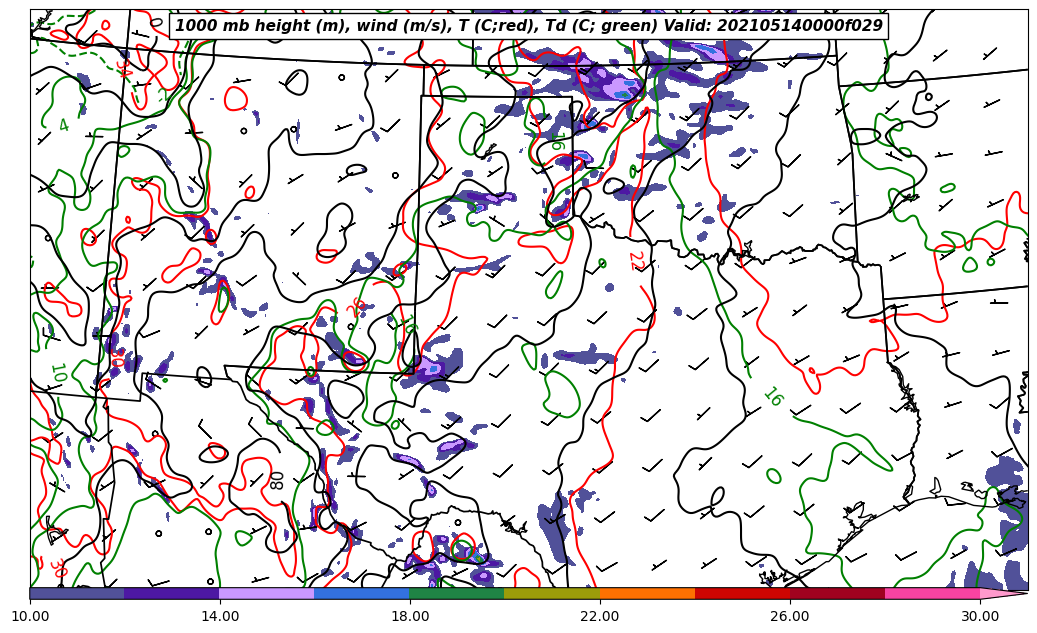Click the 18.00 colorbar tick label

point(410,616)
